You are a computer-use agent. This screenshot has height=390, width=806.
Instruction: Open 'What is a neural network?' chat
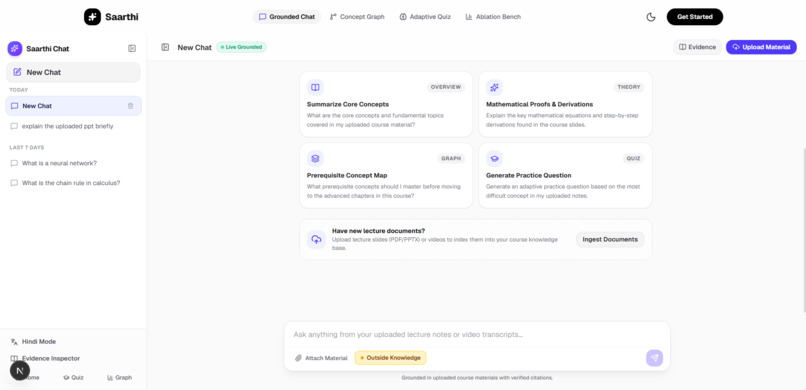(x=73, y=163)
